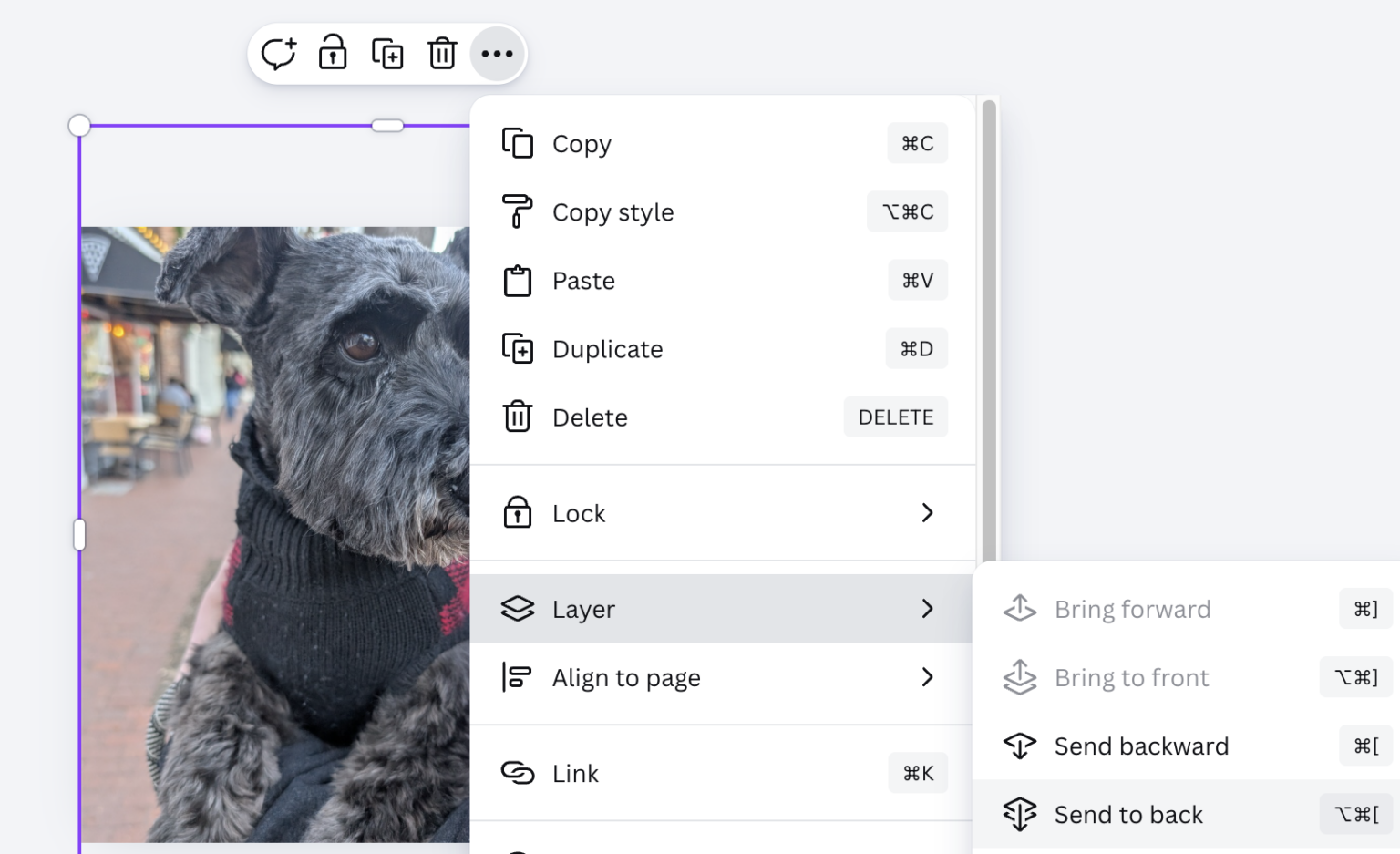Expand the Layer submenu chevron

927,609
